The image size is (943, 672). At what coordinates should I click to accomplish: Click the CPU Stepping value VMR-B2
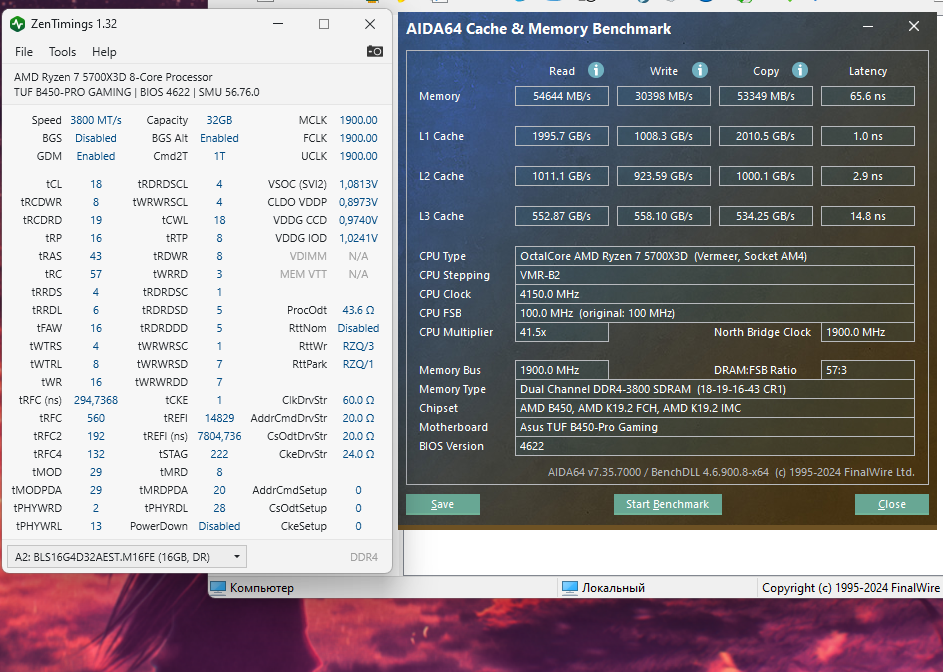[x=714, y=275]
